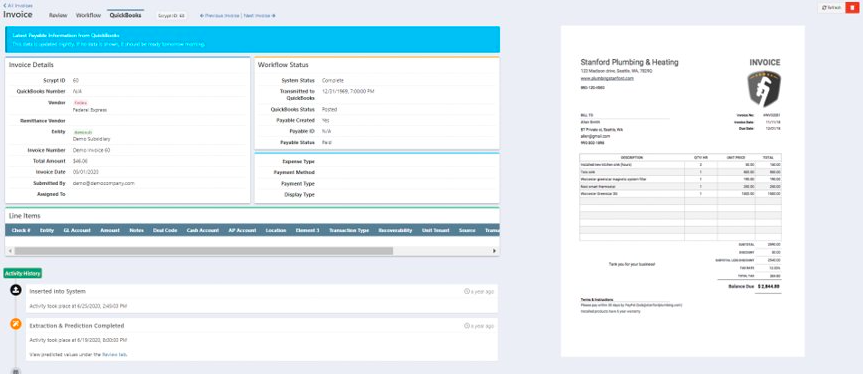Click the Payable Status value Paid

click(327, 142)
